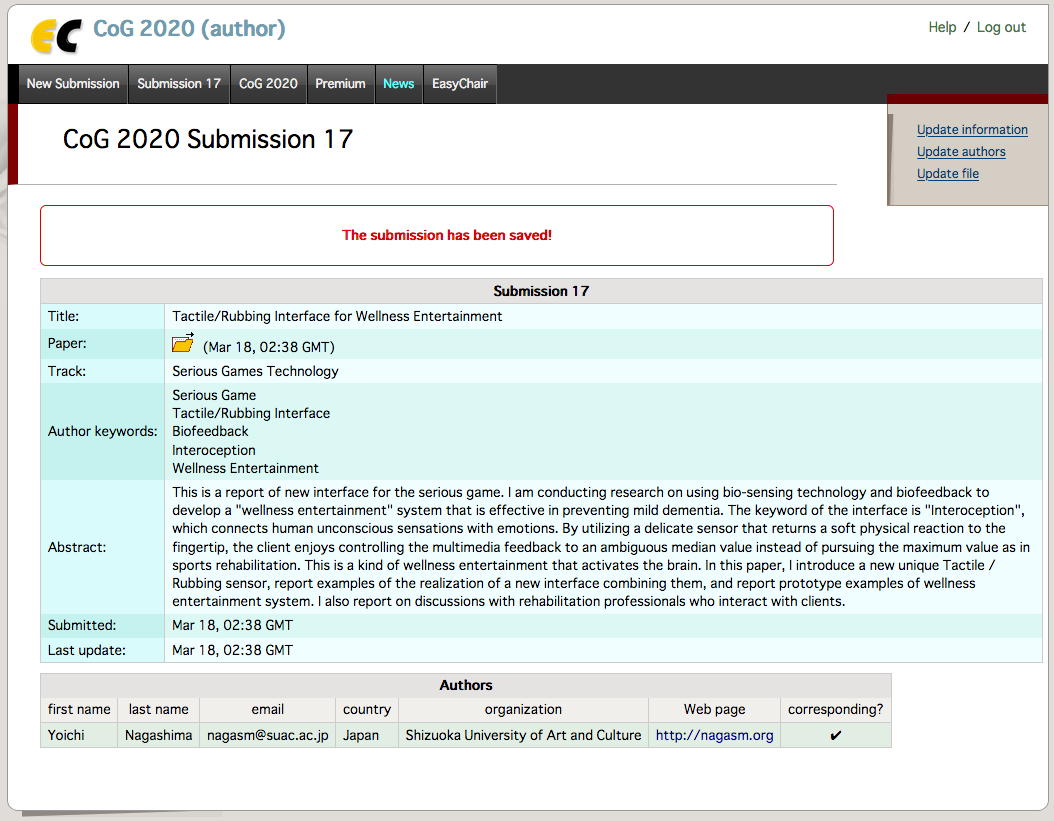The image size is (1054, 821).
Task: Click the Update file link
Action: coord(948,174)
